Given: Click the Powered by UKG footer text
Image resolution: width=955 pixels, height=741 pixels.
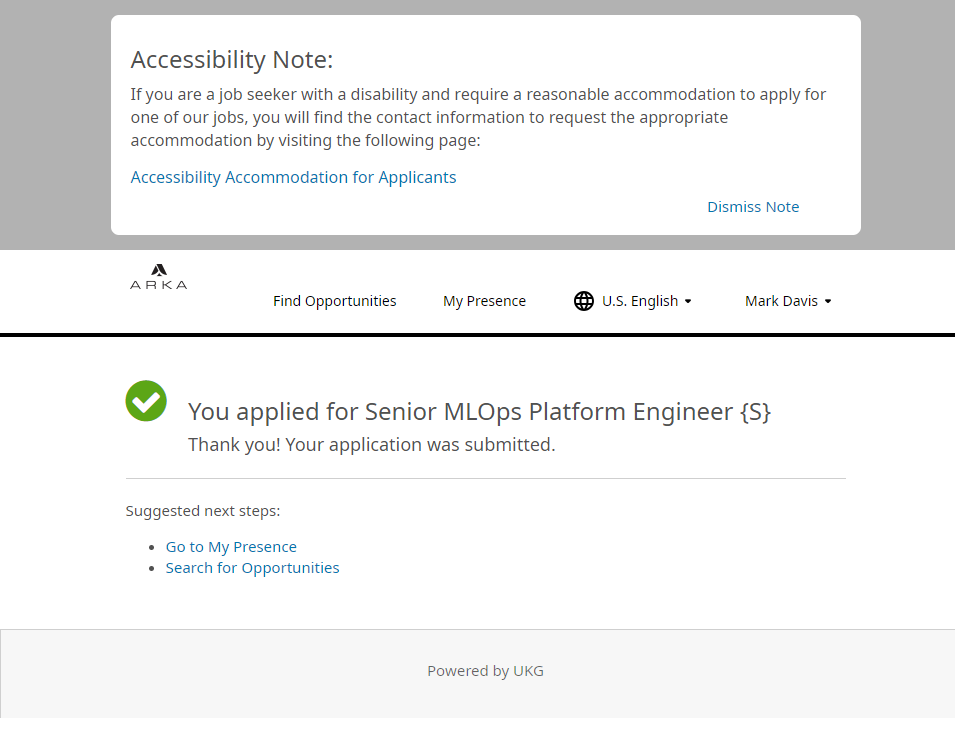Looking at the screenshot, I should coord(485,671).
